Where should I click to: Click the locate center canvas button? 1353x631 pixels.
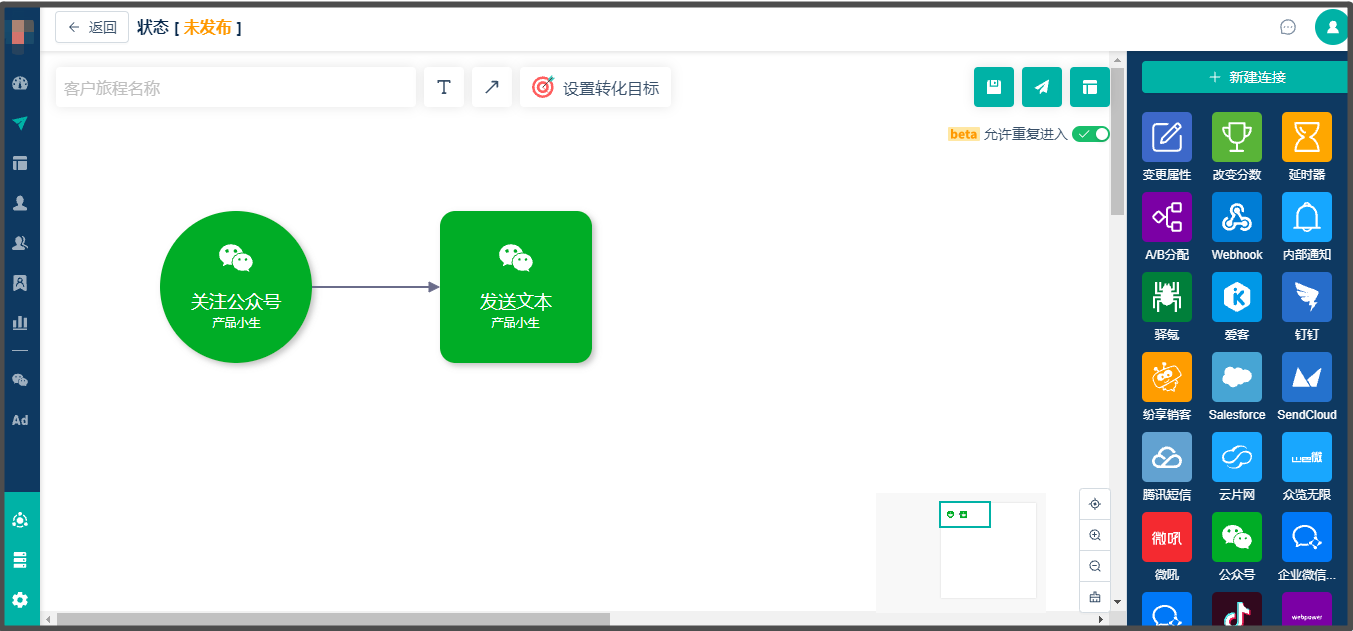(1095, 504)
